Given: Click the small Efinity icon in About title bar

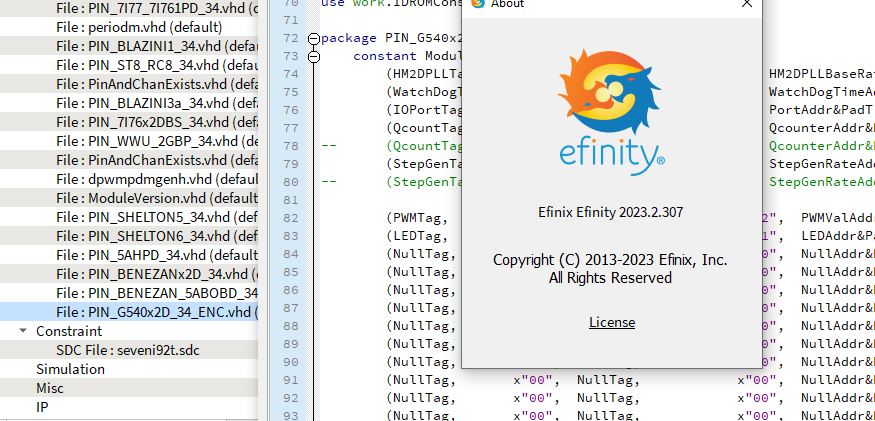Looking at the screenshot, I should (x=479, y=4).
